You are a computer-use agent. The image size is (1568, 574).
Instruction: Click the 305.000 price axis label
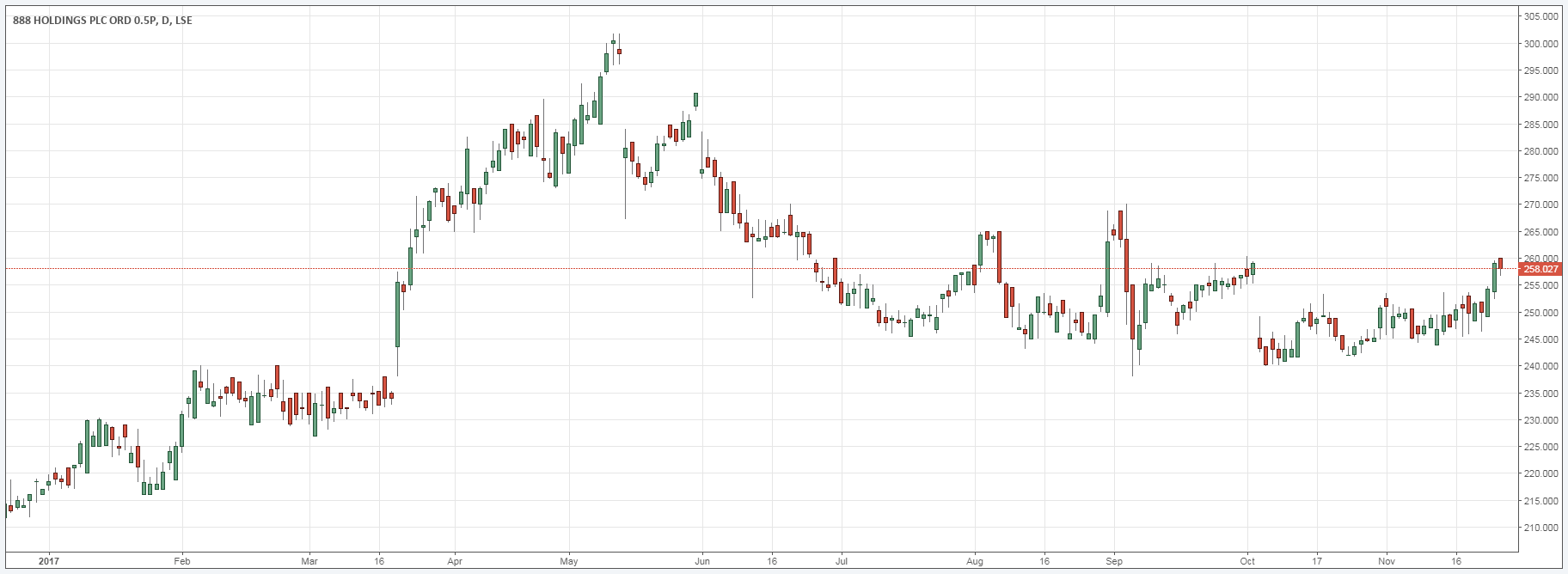[x=1540, y=16]
